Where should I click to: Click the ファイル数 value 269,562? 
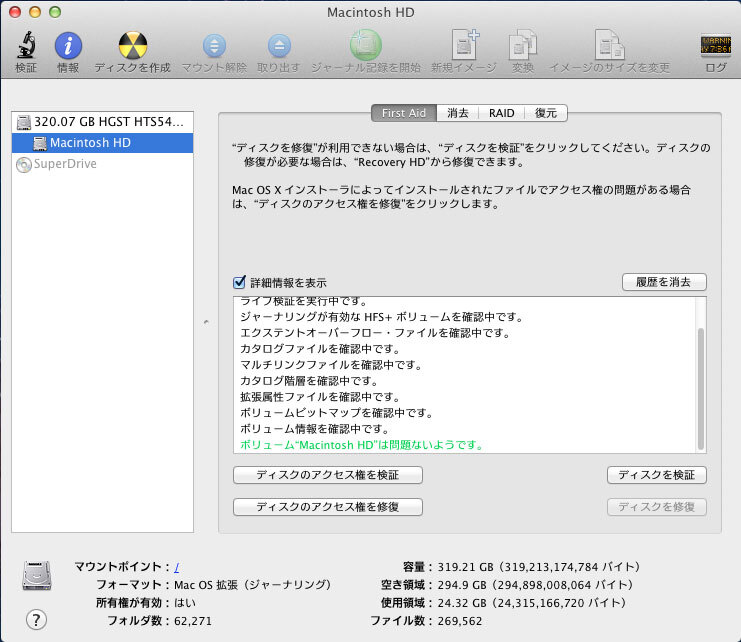pyautogui.click(x=460, y=621)
